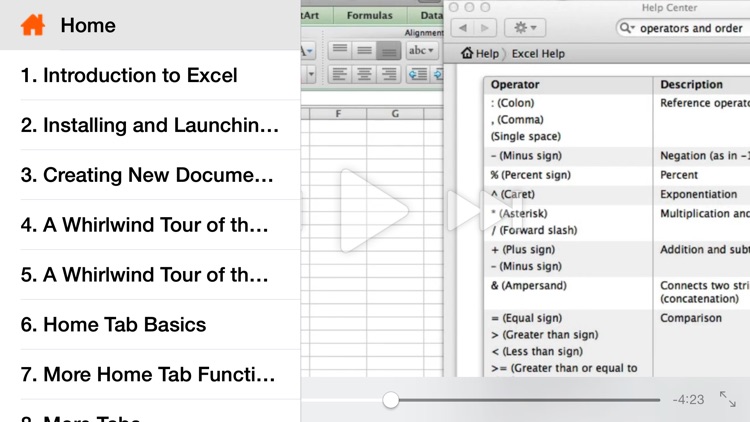The width and height of the screenshot is (750, 422).
Task: Click the Operator column header
Action: 568,85
